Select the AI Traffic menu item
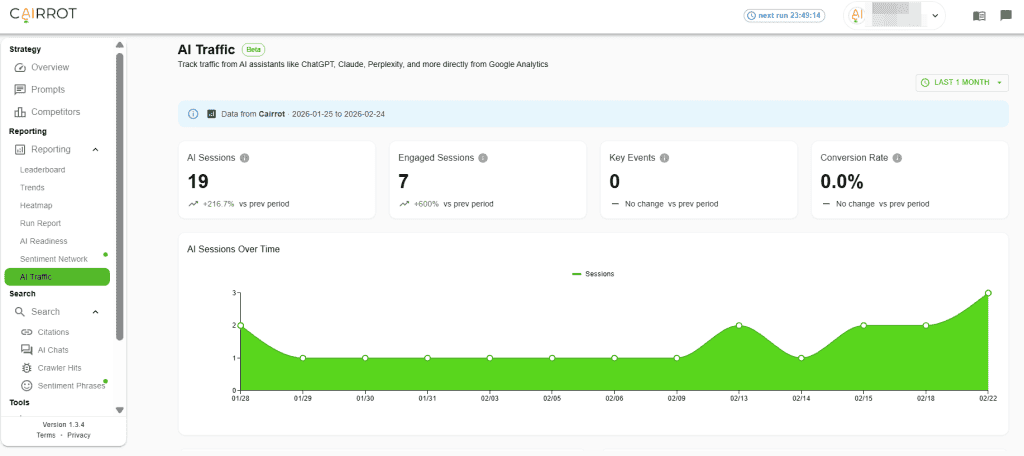The image size is (1024, 456). click(x=57, y=277)
